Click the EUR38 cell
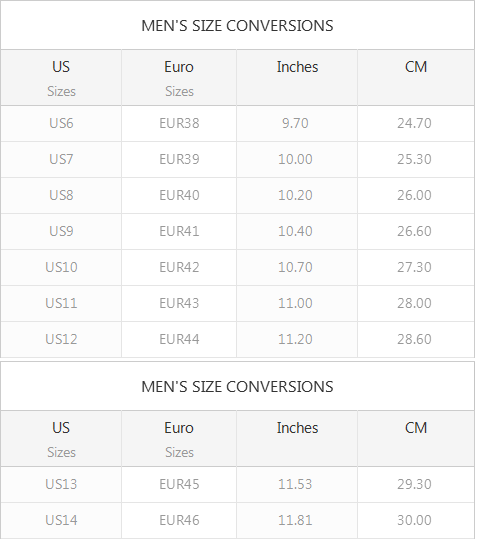Screen dimensions: 477x541 (179, 123)
